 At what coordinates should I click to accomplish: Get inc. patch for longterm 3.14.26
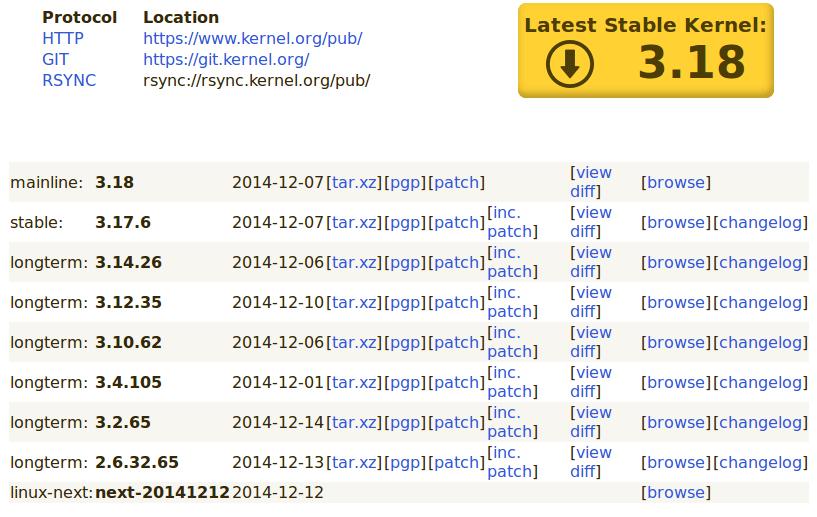(x=510, y=262)
